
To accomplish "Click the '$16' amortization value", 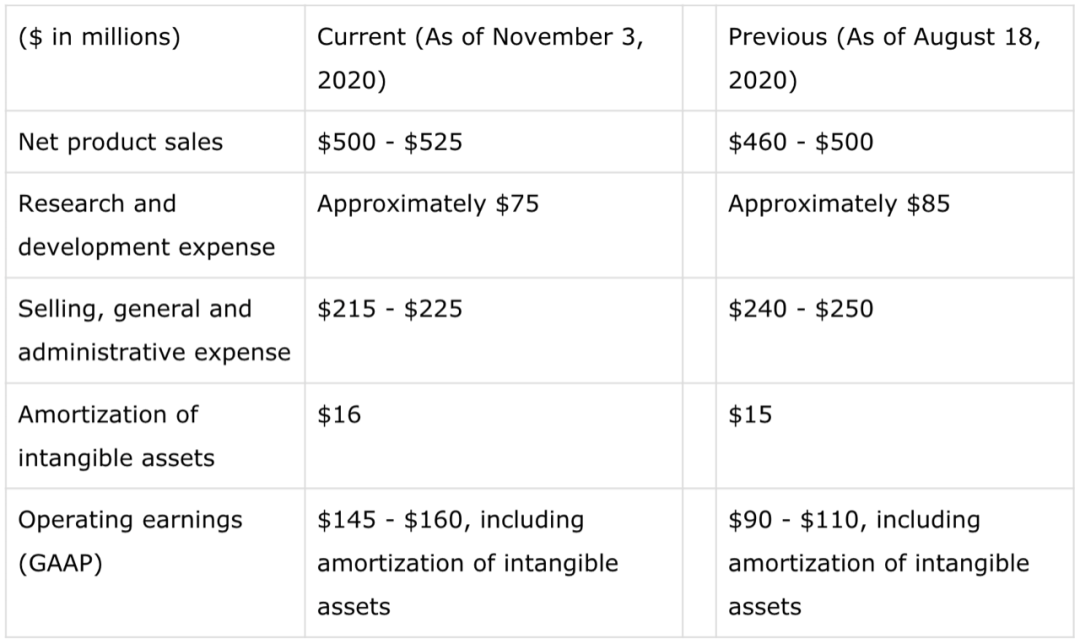I will click(339, 415).
